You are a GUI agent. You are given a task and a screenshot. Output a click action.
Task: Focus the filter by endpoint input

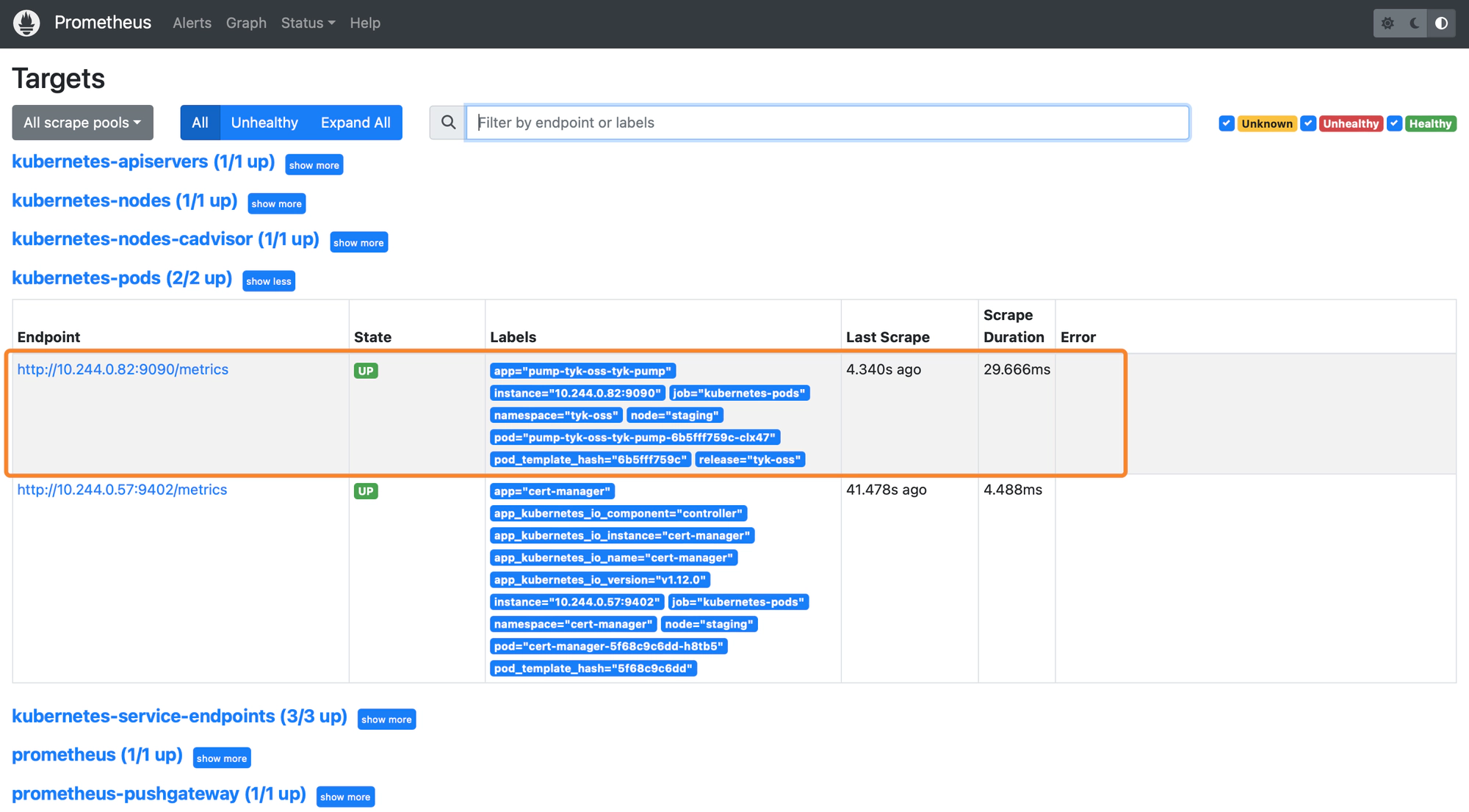click(827, 123)
